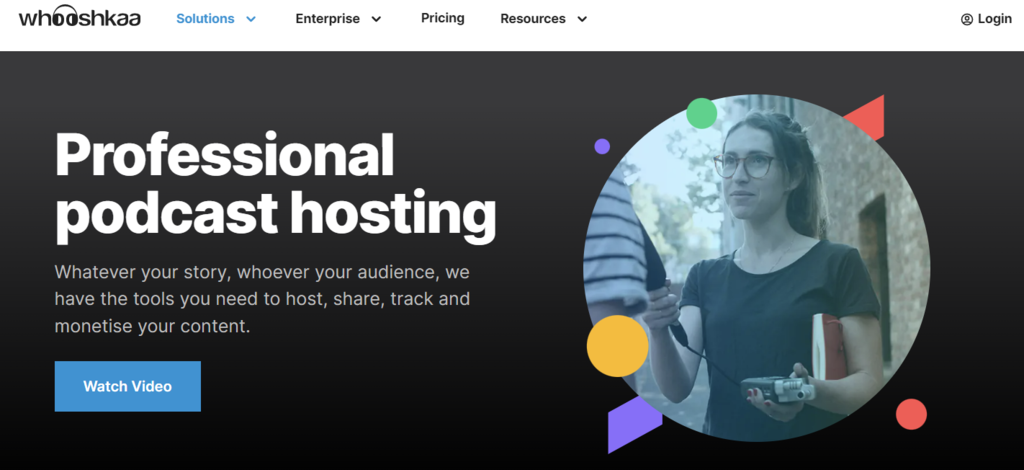Click the Login link
The width and height of the screenshot is (1024, 470).
click(995, 19)
